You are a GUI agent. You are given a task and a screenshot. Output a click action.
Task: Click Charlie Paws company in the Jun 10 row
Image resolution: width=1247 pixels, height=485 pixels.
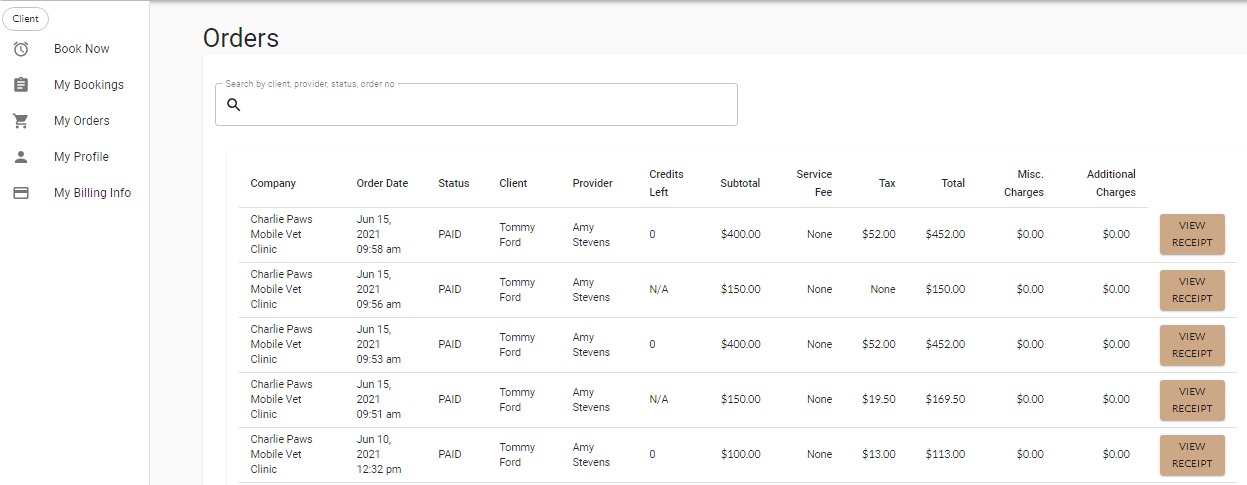point(281,454)
